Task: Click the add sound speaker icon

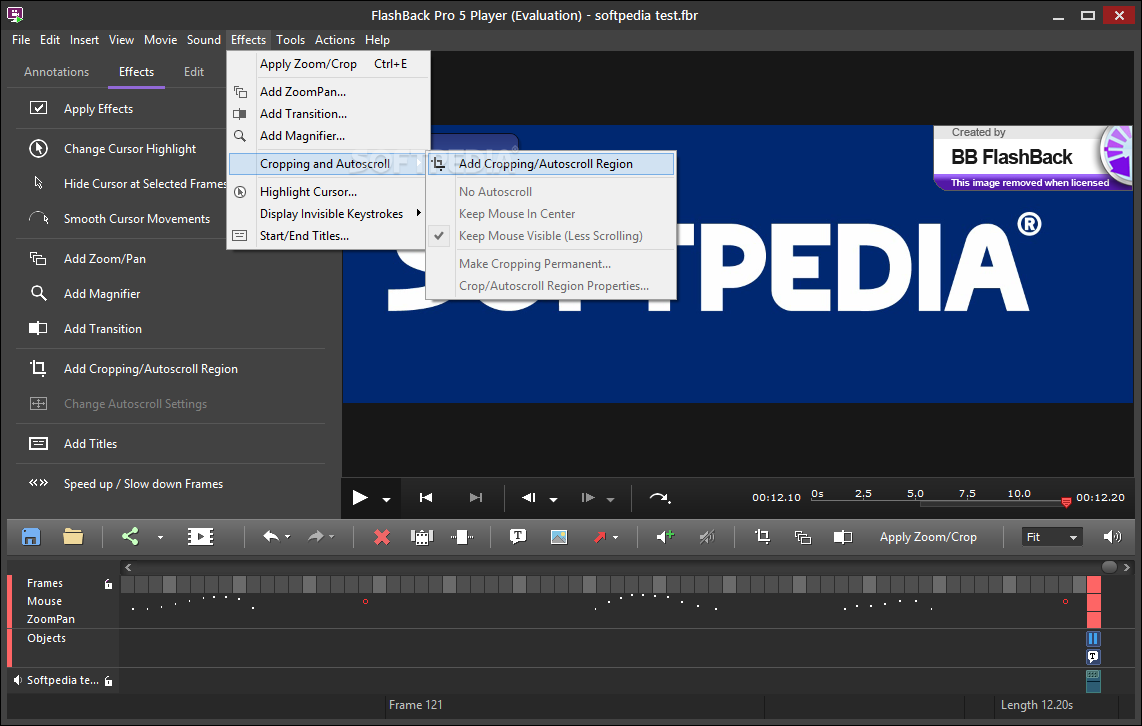Action: [x=665, y=537]
